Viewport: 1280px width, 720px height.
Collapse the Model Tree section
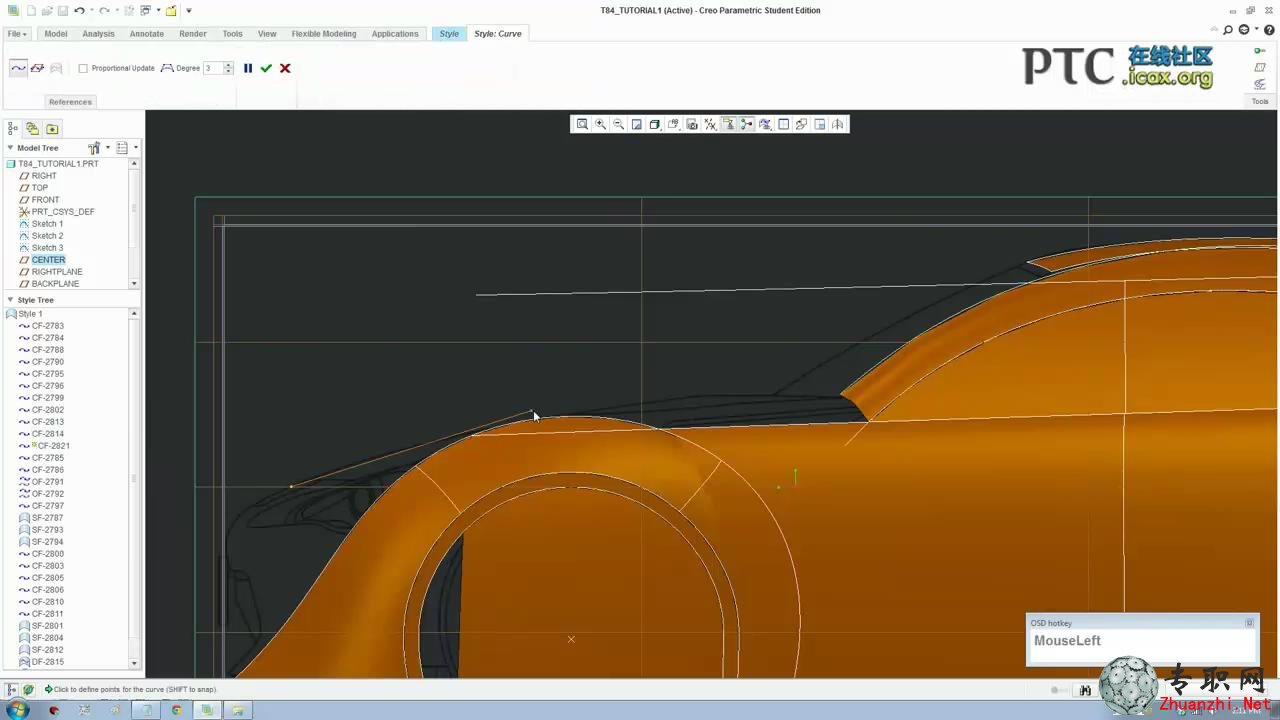coord(10,148)
